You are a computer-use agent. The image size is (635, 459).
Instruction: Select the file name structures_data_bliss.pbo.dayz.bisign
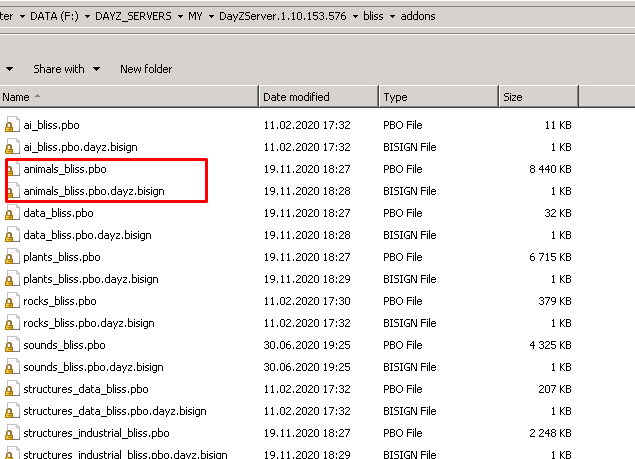(115, 411)
